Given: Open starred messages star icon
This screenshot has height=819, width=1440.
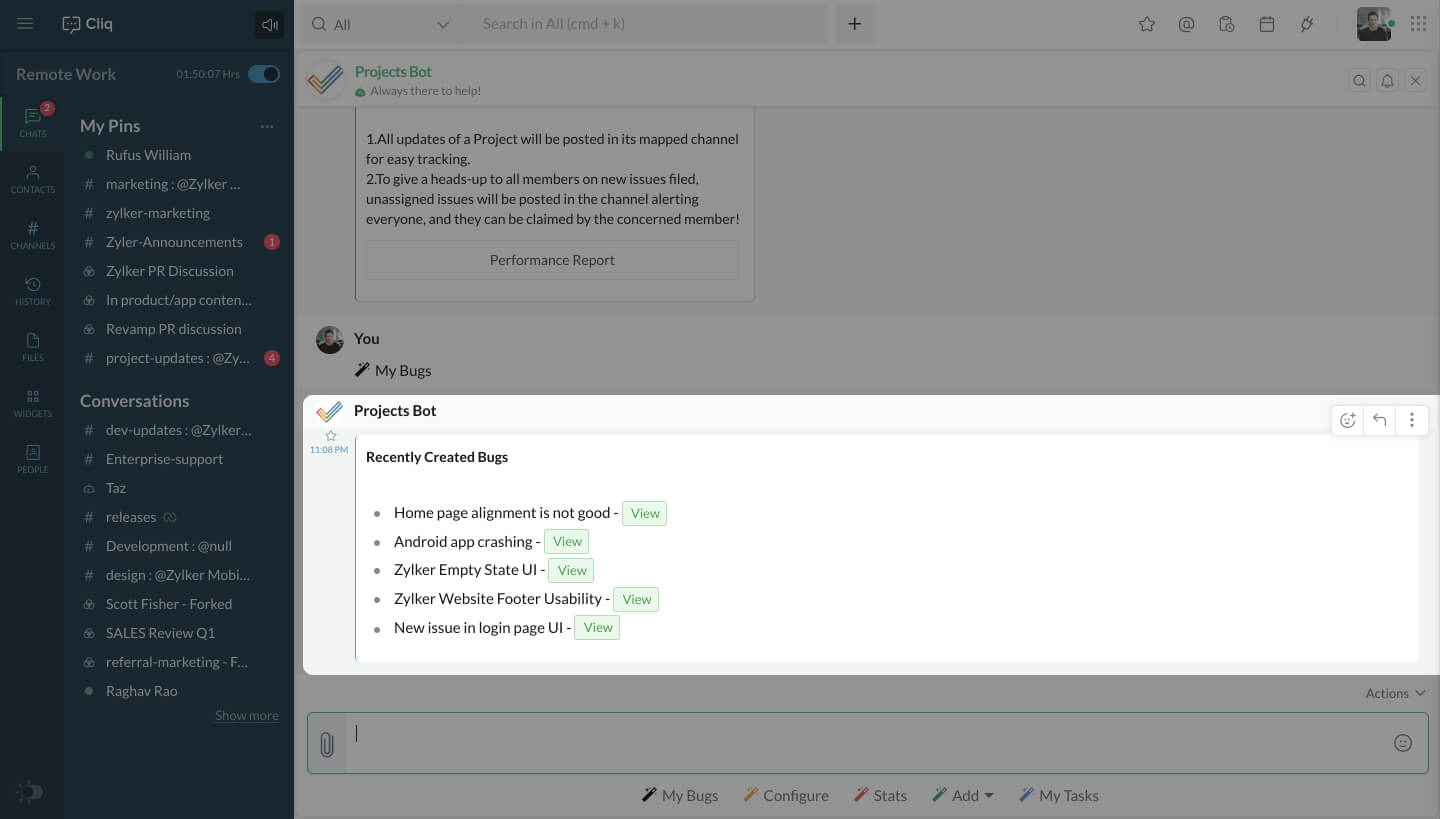Looking at the screenshot, I should point(1147,25).
